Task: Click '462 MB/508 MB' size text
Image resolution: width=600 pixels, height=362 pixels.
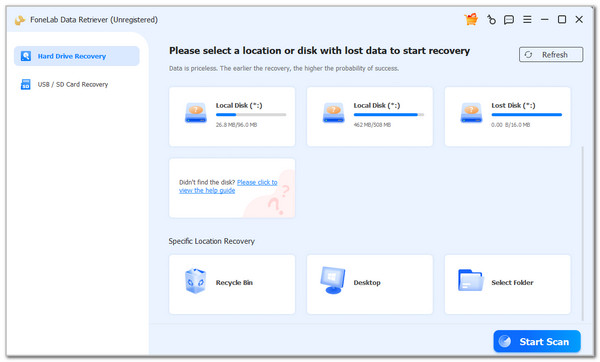Action: click(372, 125)
